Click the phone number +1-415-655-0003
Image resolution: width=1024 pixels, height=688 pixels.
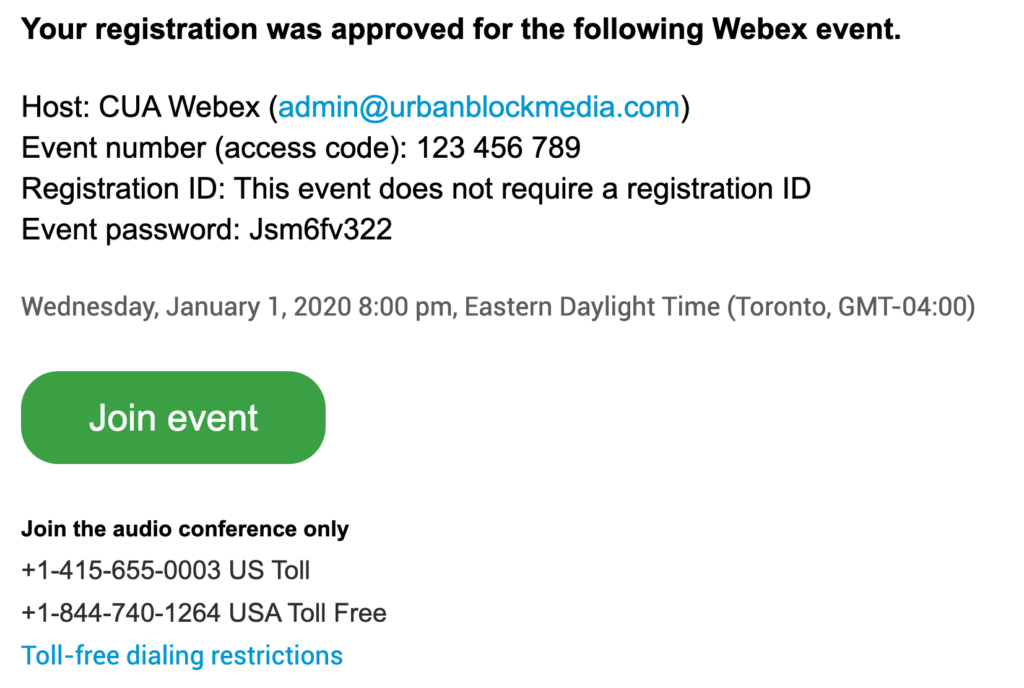121,571
